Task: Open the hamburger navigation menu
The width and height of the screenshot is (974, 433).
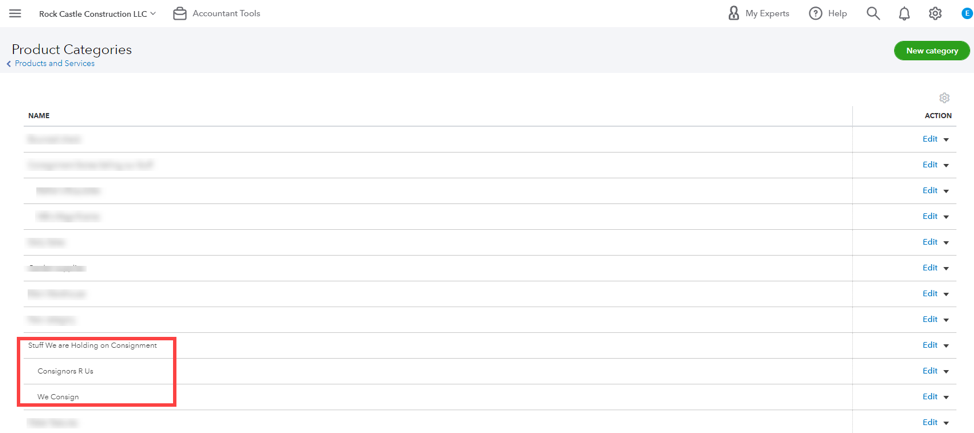Action: tap(15, 14)
